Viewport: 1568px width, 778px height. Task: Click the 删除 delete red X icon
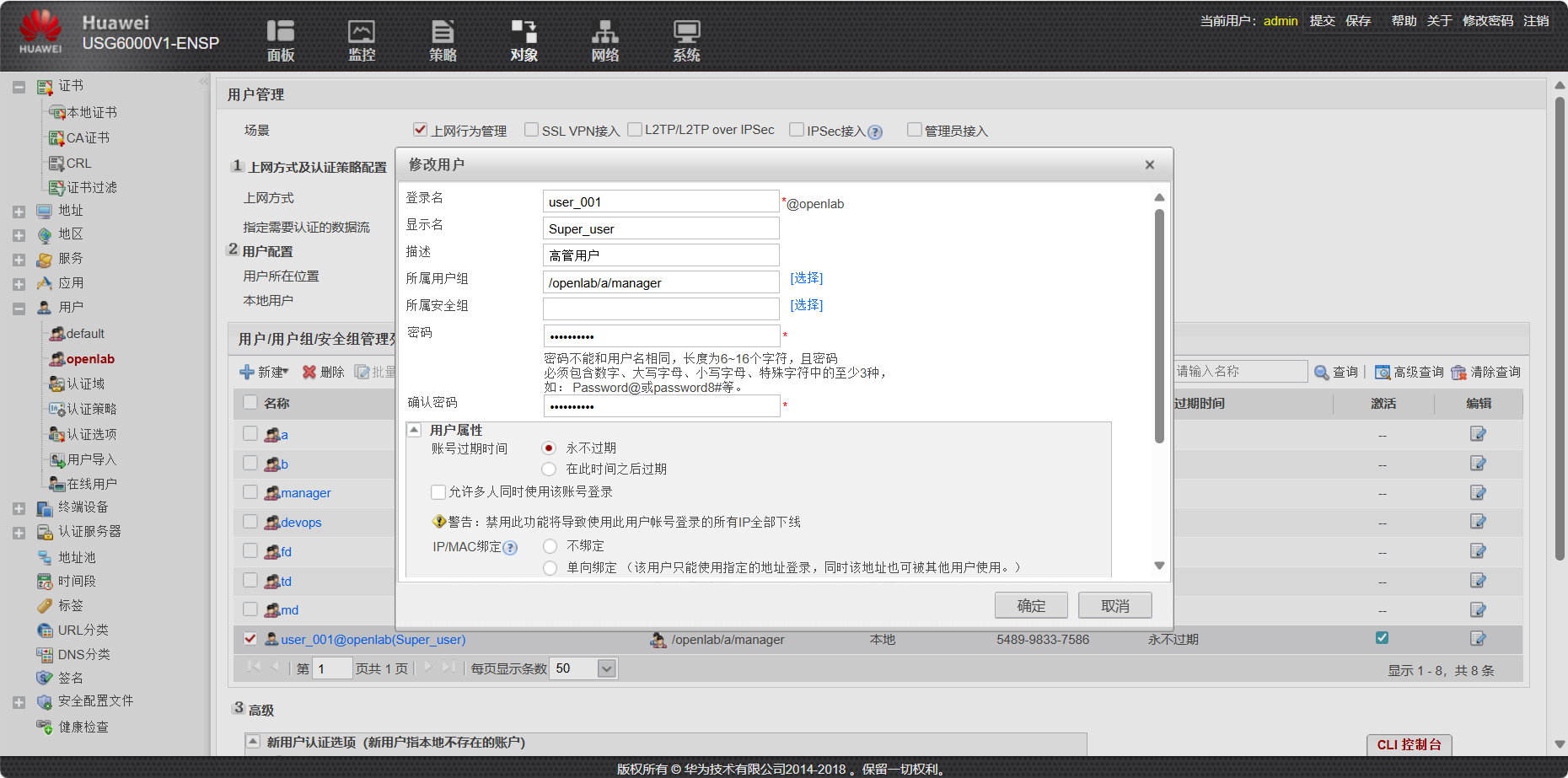pos(309,372)
